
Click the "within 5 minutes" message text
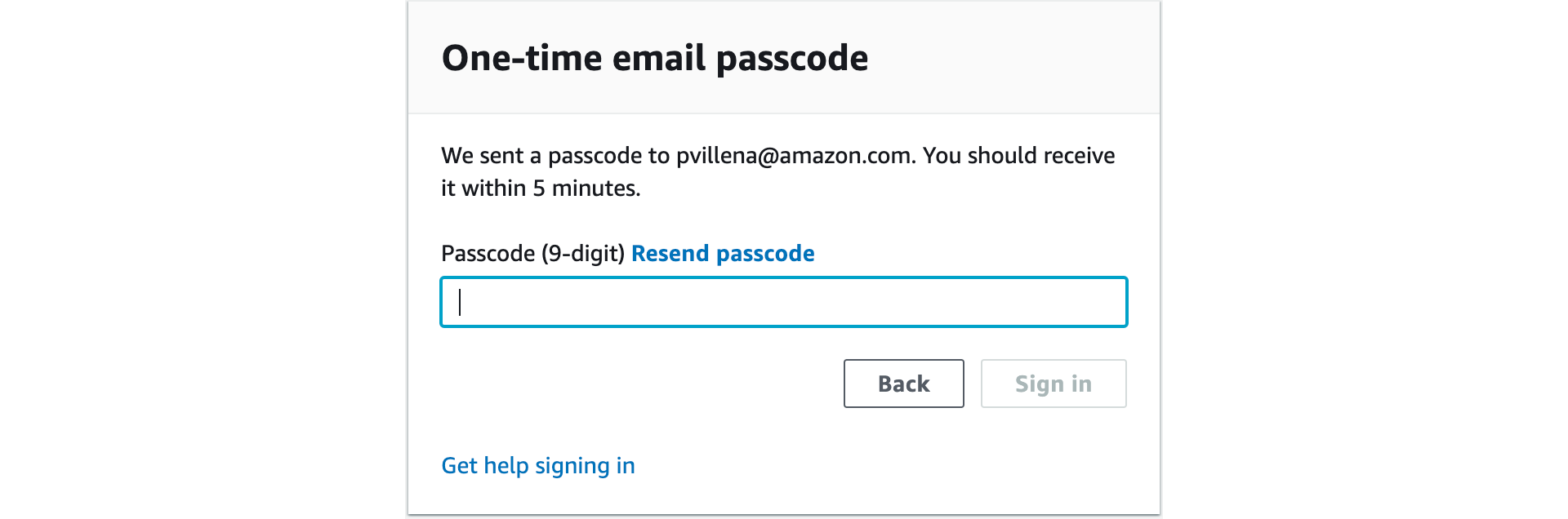[x=551, y=189]
